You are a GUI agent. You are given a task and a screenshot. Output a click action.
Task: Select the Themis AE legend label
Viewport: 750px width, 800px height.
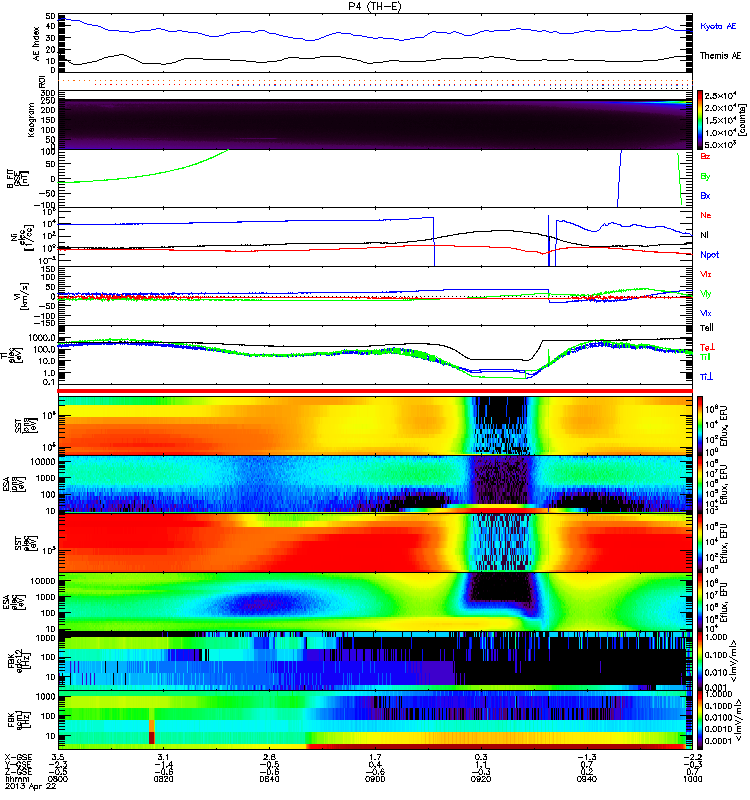[x=720, y=56]
